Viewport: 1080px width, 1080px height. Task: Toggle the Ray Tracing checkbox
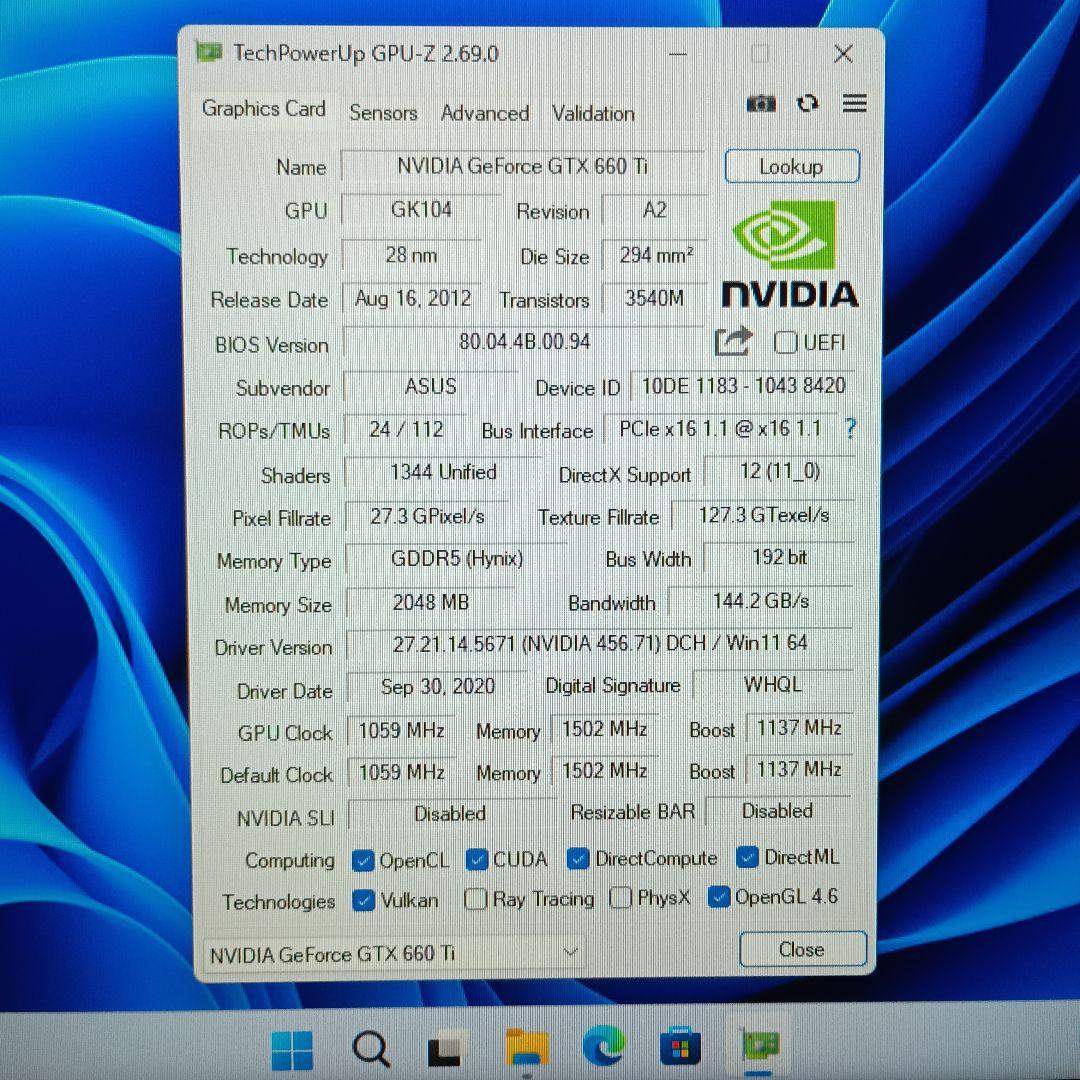(x=476, y=899)
